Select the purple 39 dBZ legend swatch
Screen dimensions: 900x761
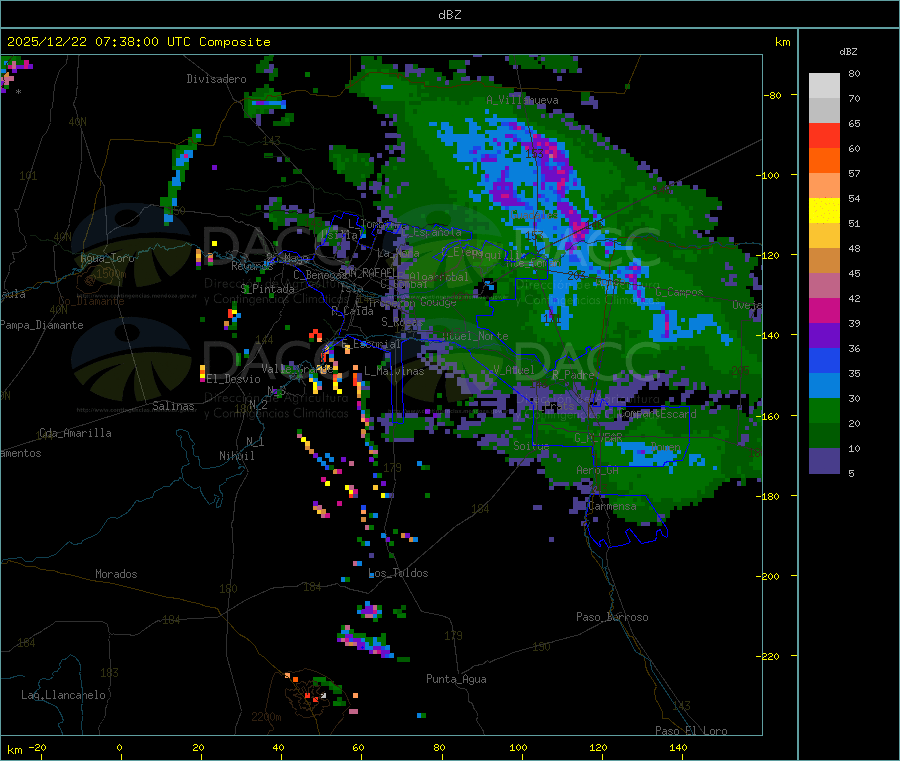coord(824,336)
